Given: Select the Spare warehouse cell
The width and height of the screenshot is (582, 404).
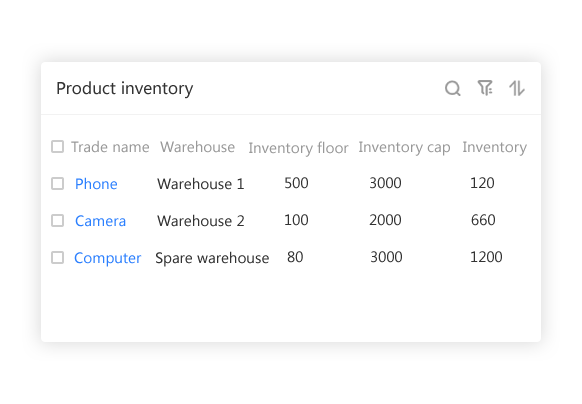Looking at the screenshot, I should [212, 258].
